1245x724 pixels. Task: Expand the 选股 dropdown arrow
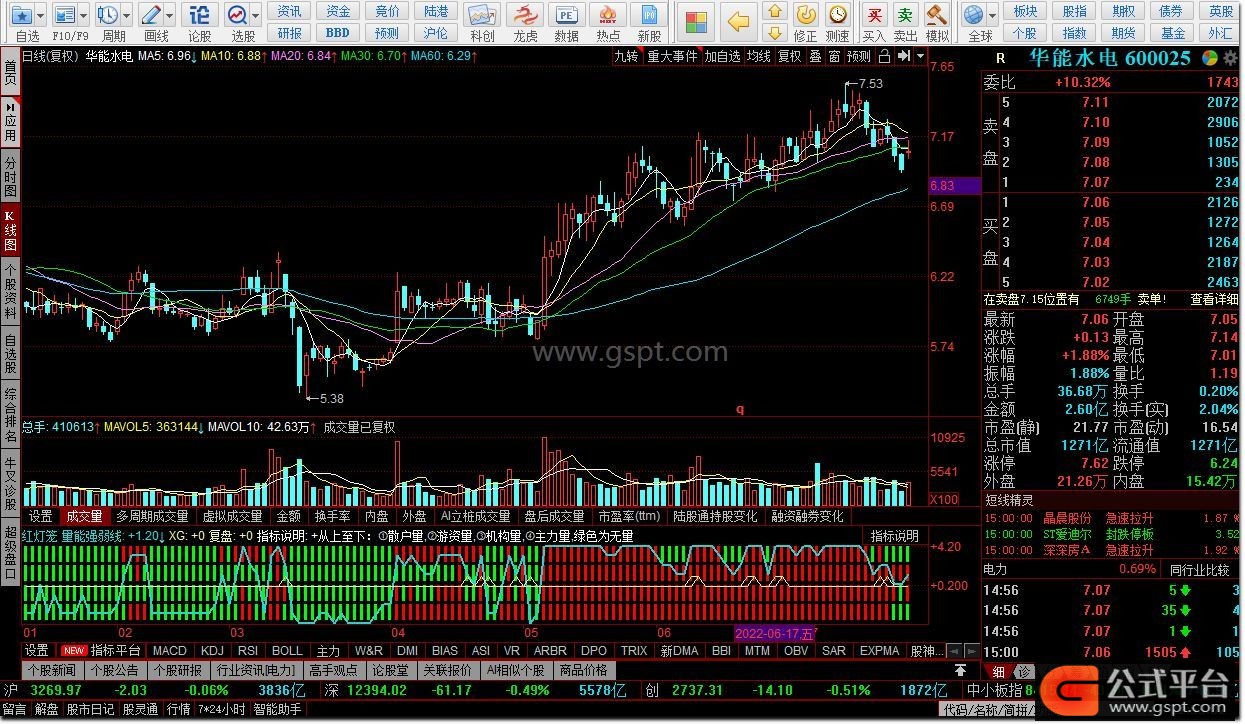pyautogui.click(x=257, y=15)
